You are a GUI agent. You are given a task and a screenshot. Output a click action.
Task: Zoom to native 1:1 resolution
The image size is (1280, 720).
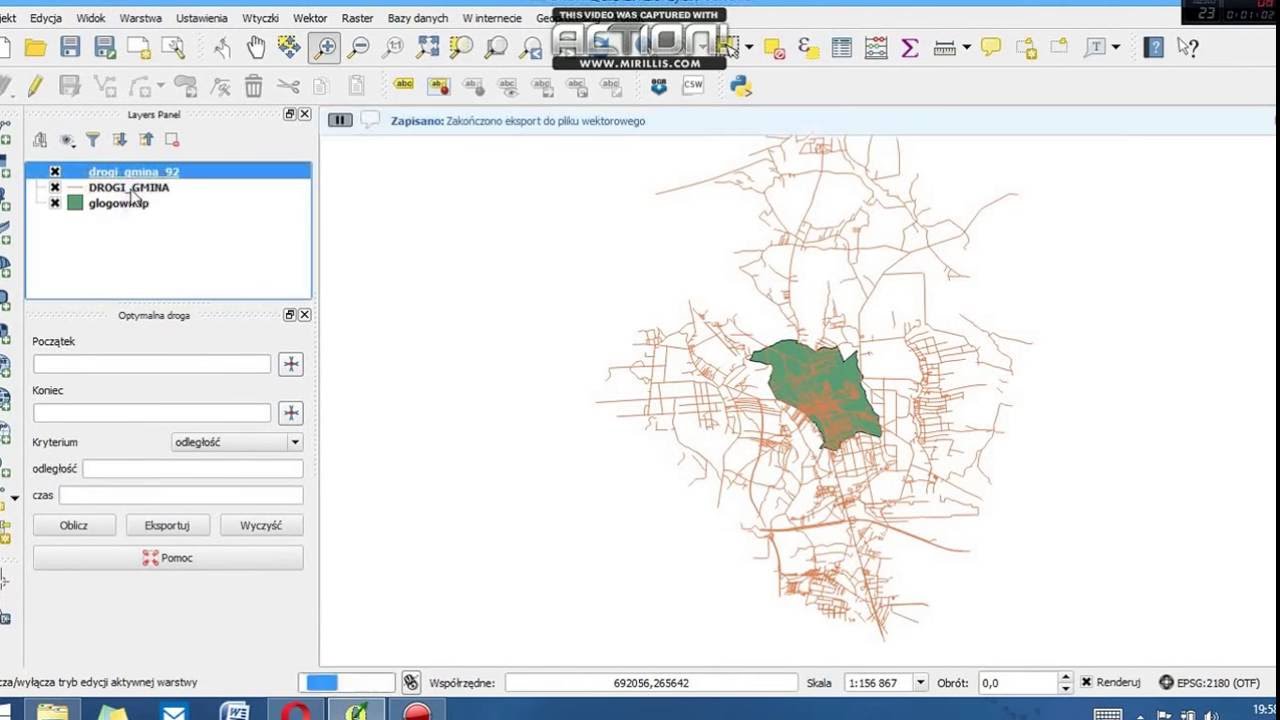(394, 47)
